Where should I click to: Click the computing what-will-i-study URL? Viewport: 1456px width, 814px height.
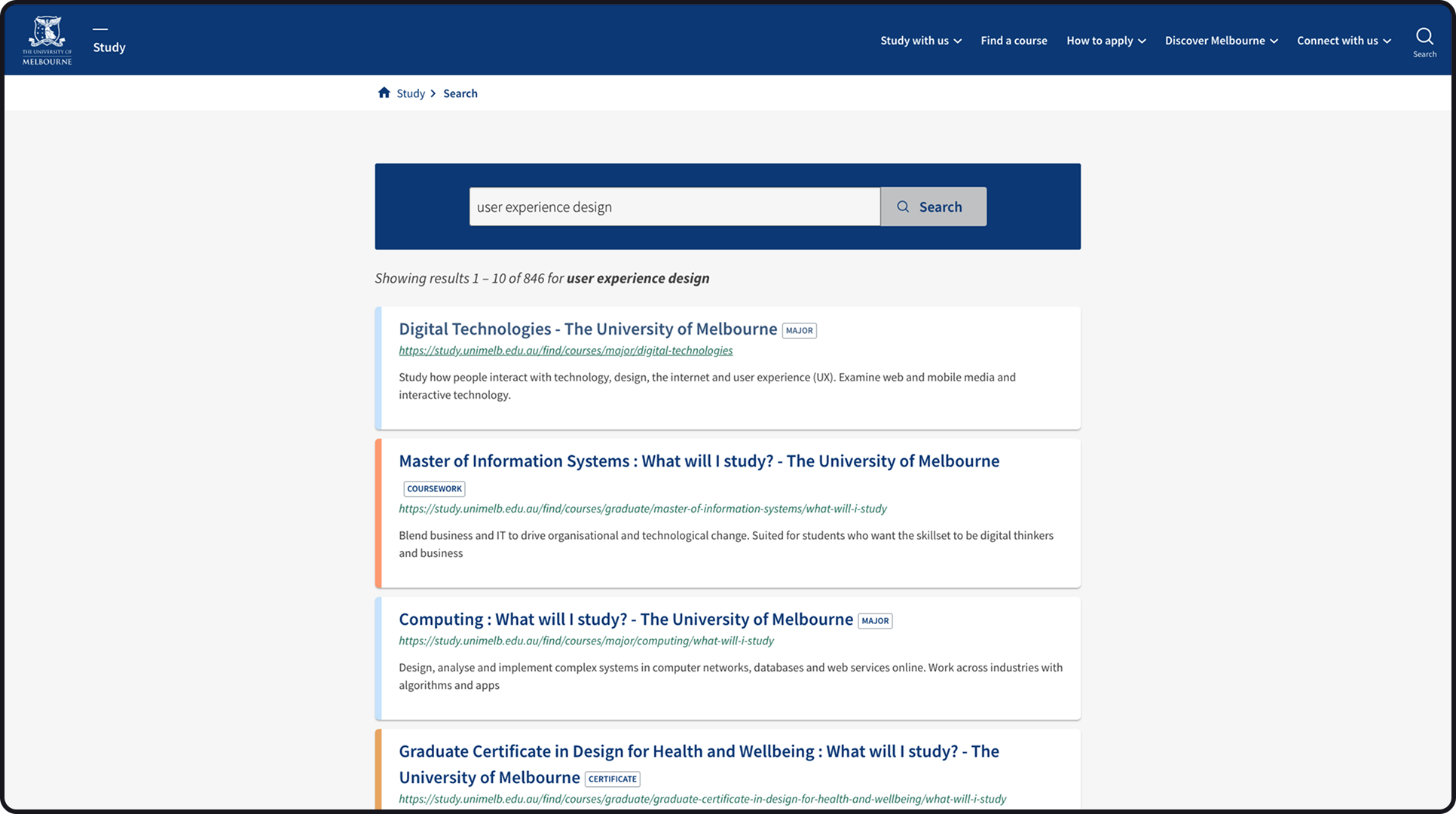point(586,641)
